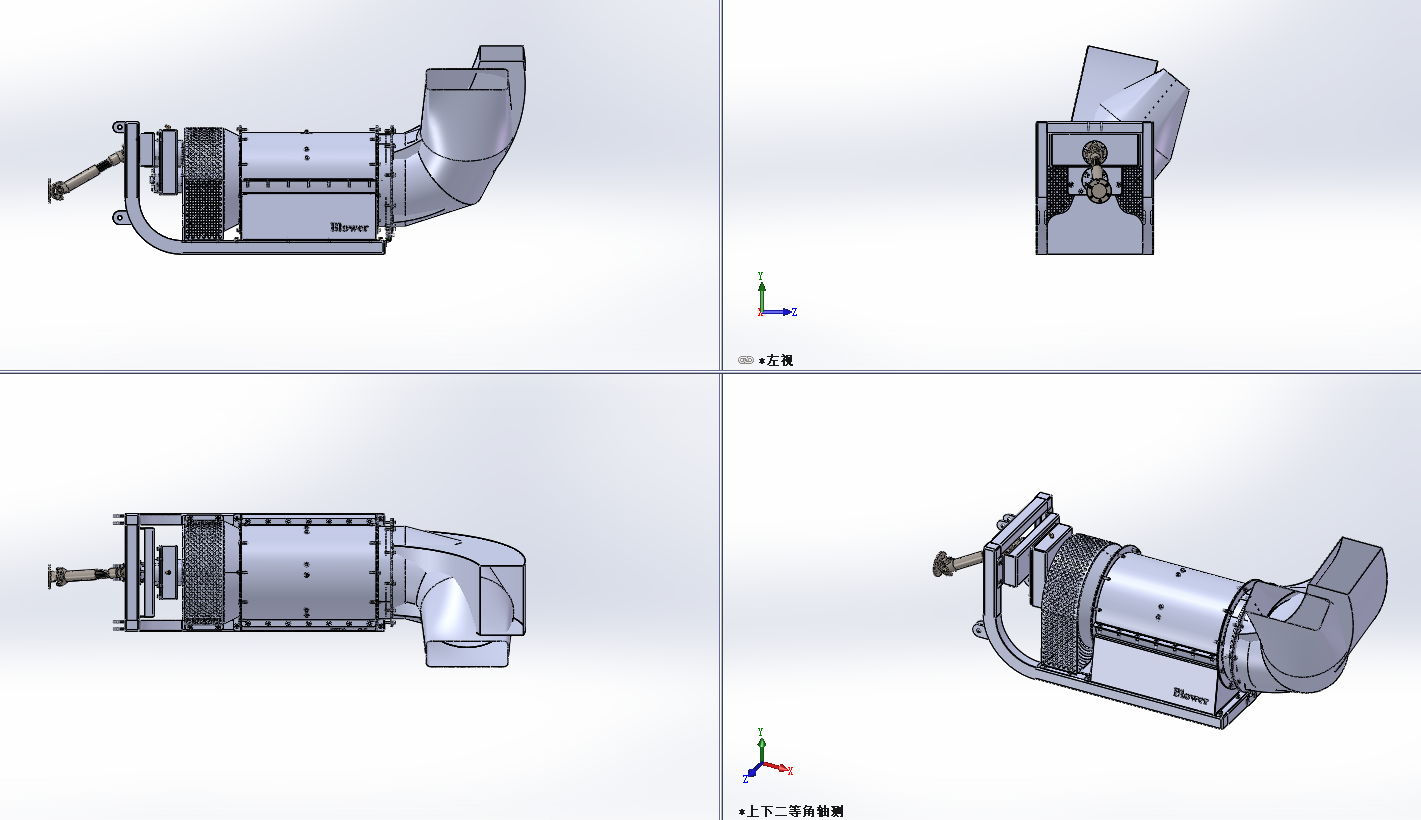Viewport: 1421px width, 820px height.
Task: Click the red X axis of the 上下二等角轴测 triad
Action: point(777,769)
